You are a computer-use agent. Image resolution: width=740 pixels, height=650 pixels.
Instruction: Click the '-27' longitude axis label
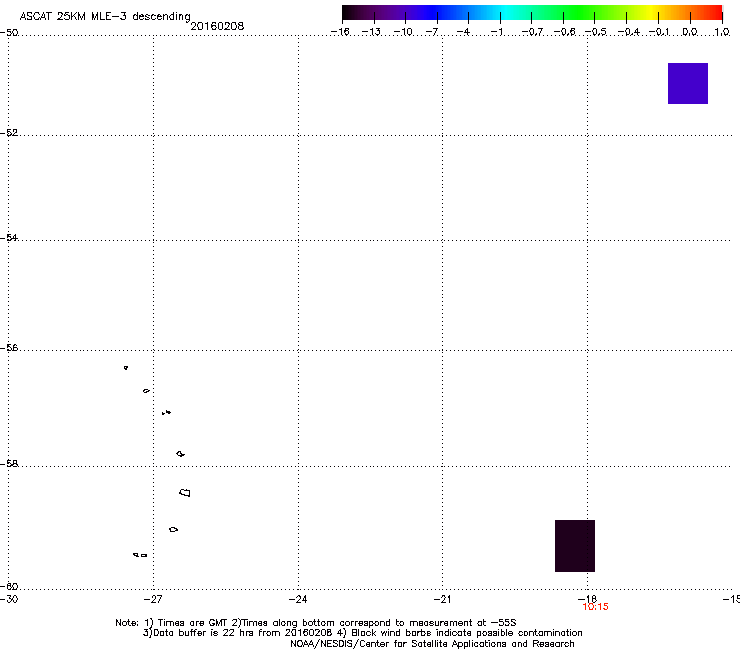point(153,599)
